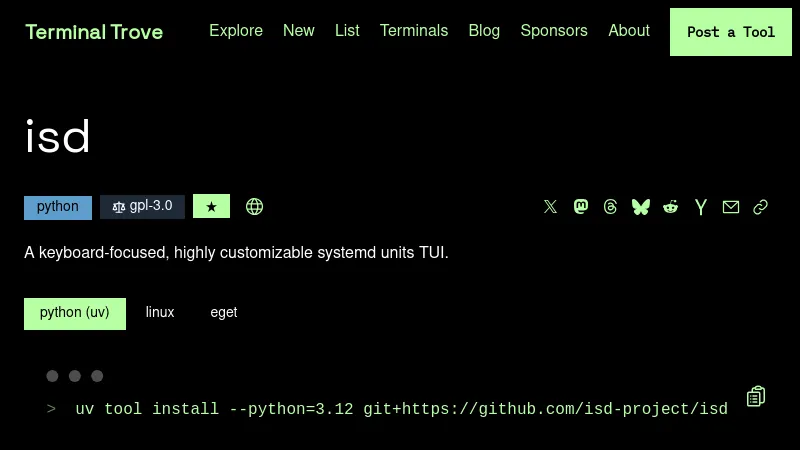Share the tool on X
This screenshot has width=800, height=450.
coord(550,207)
